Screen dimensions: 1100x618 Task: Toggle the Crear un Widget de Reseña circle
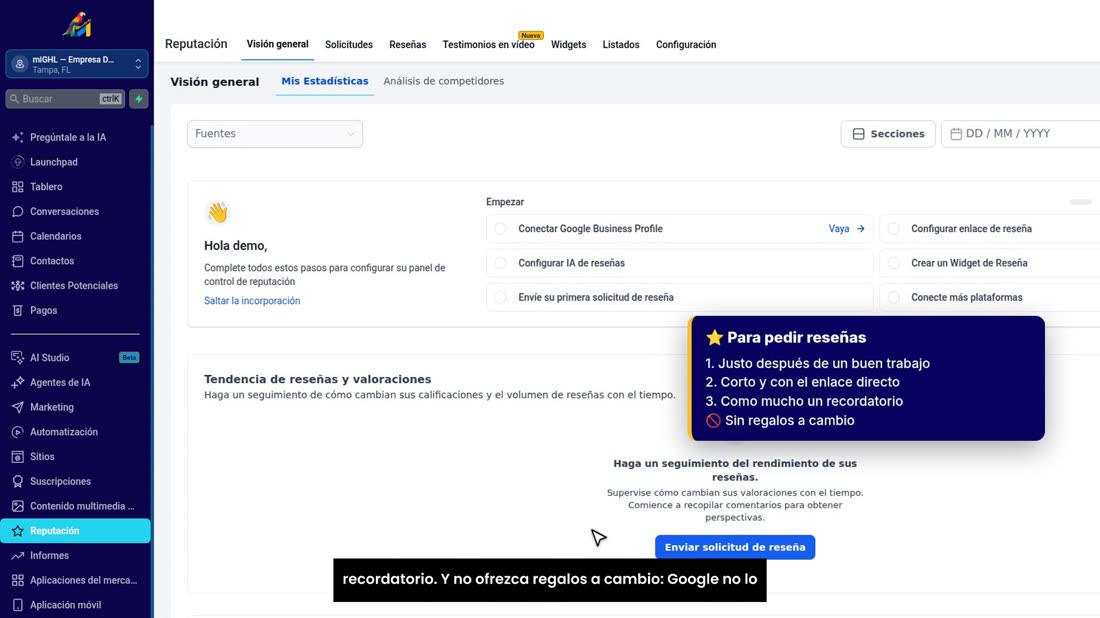[894, 263]
